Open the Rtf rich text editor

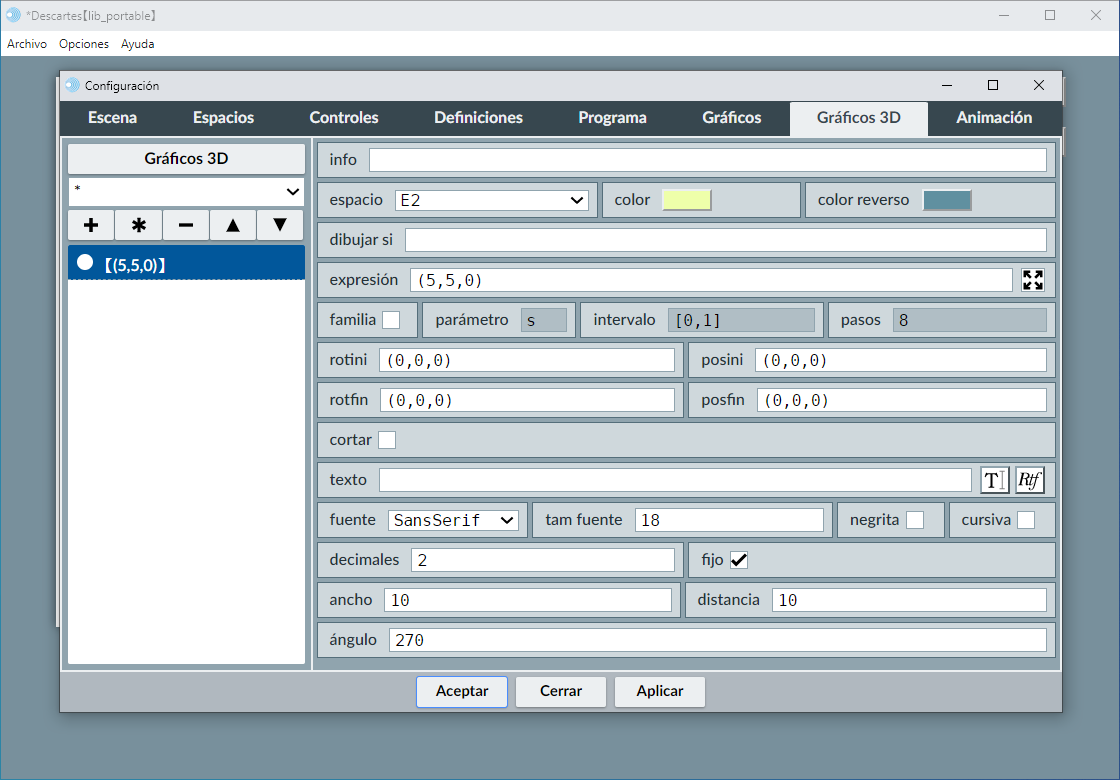pos(1030,480)
